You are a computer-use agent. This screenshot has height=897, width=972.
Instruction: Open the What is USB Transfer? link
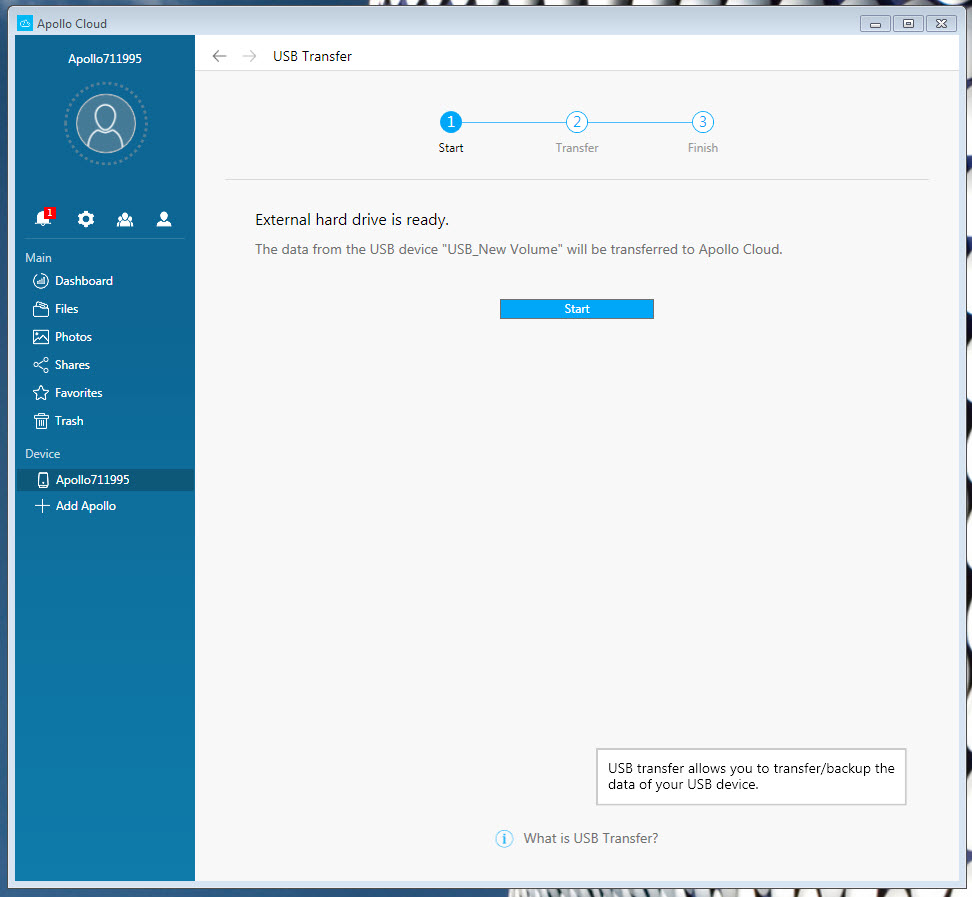pyautogui.click(x=590, y=838)
